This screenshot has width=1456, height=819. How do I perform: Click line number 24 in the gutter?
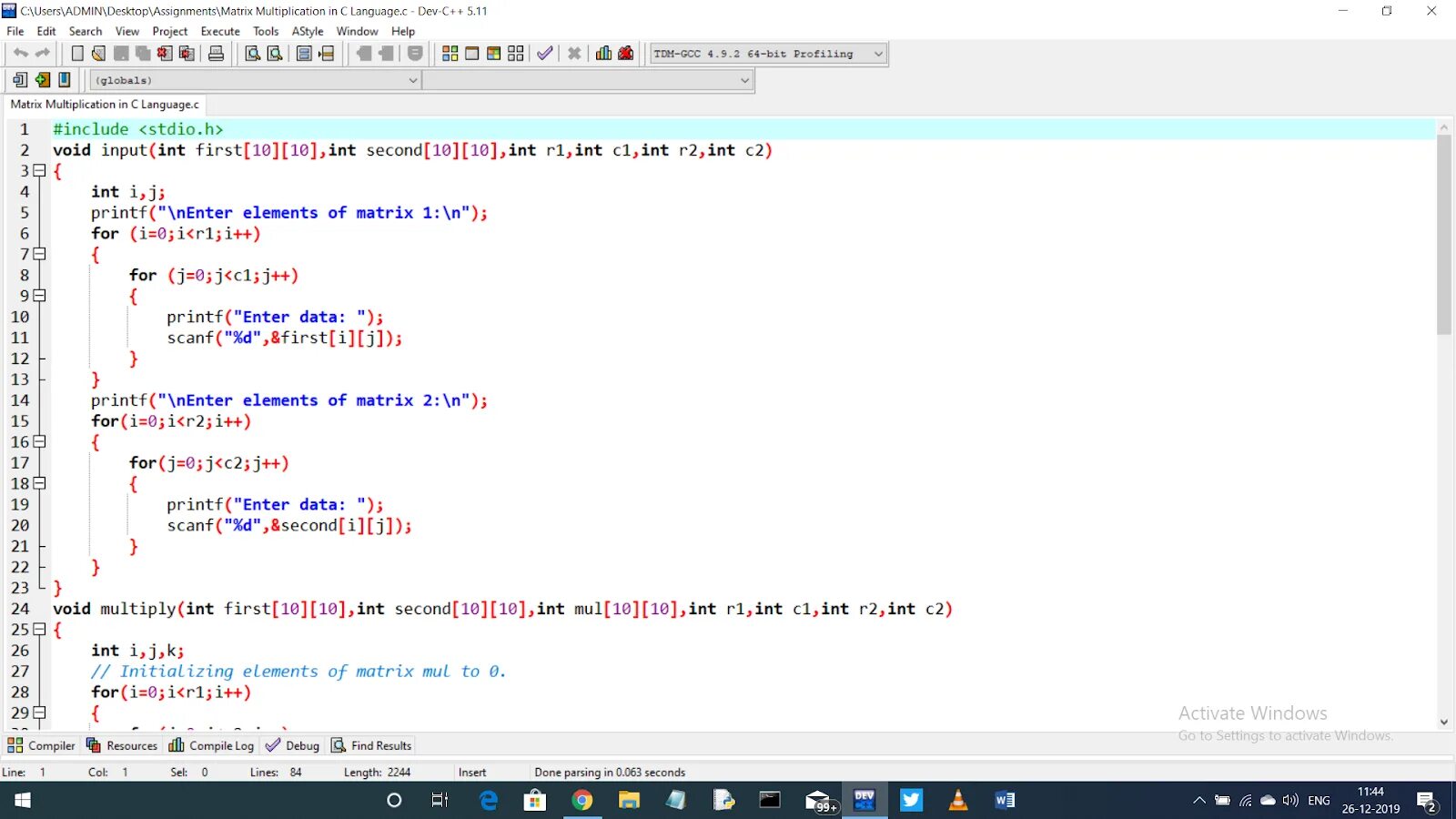[20, 609]
